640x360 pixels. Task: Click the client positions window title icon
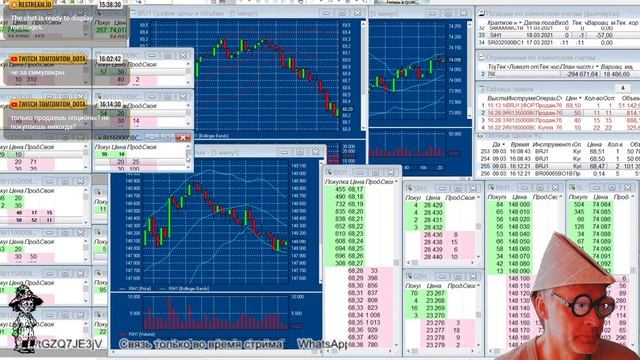coord(482,13)
